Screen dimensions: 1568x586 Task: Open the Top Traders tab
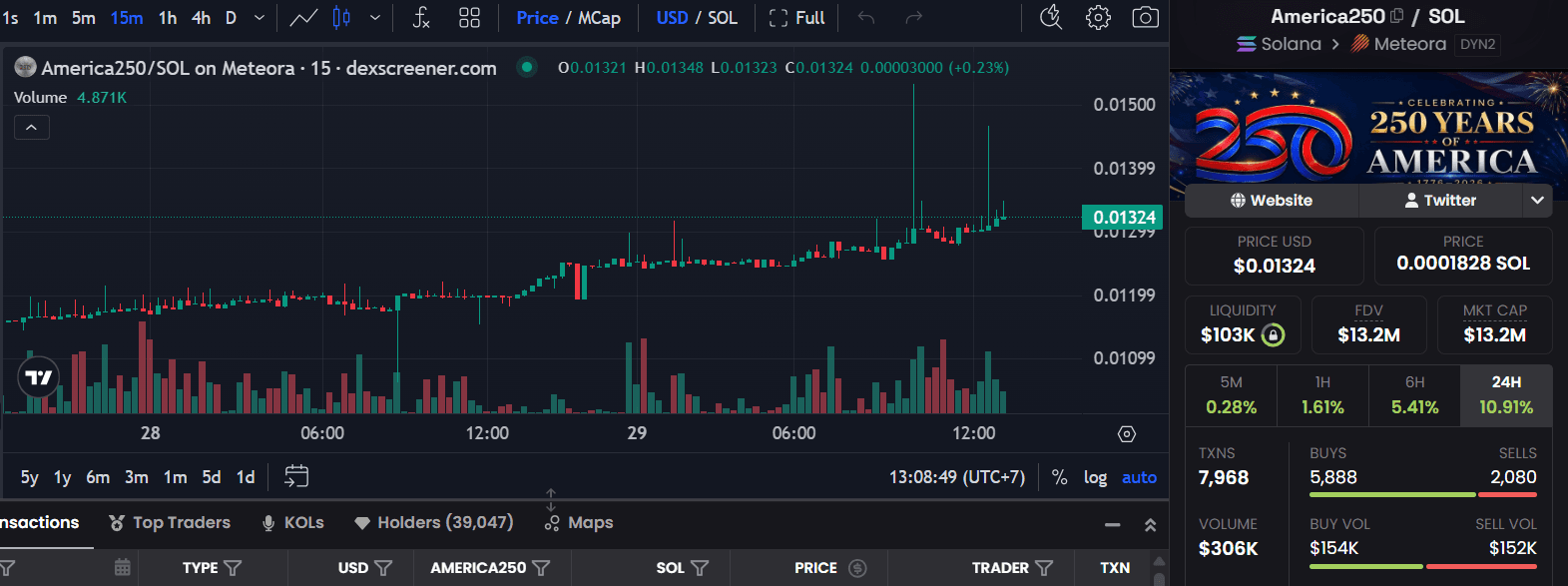pos(170,523)
